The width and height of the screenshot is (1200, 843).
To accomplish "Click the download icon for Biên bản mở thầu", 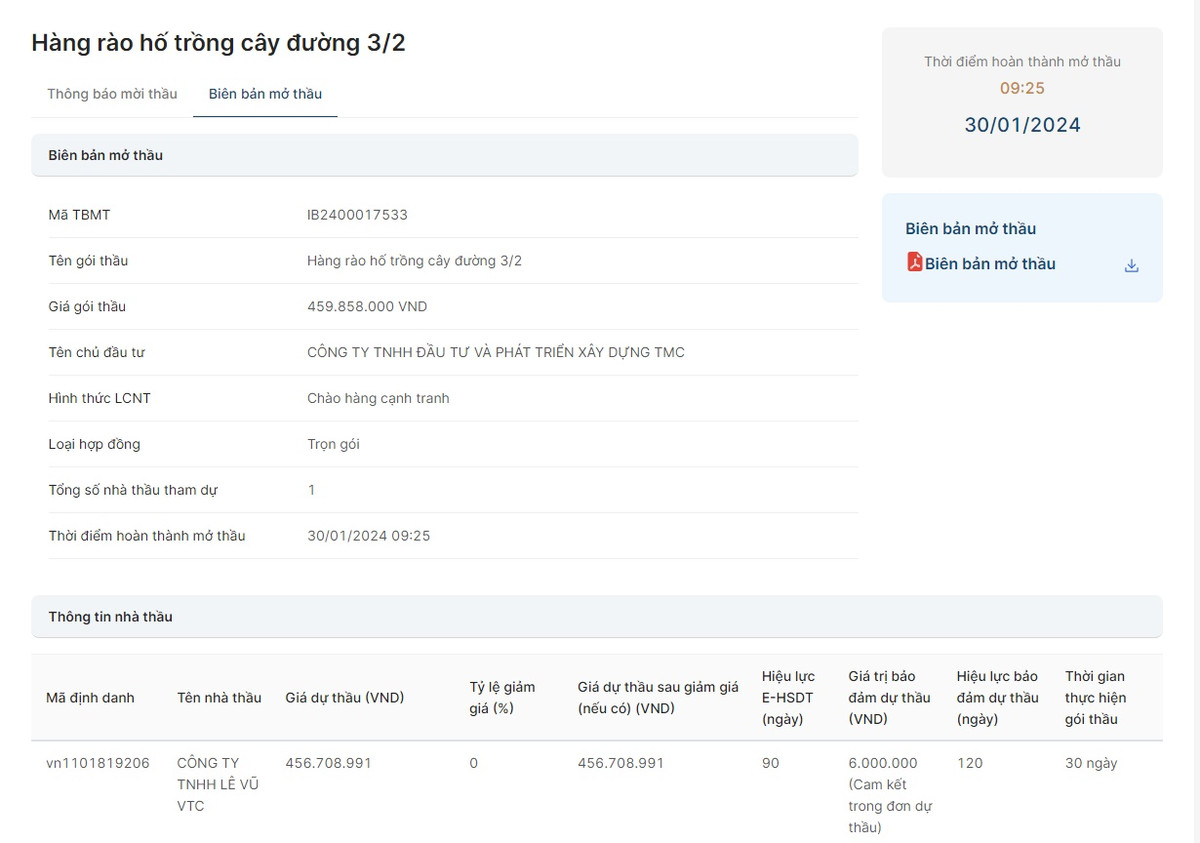I will 1131,265.
